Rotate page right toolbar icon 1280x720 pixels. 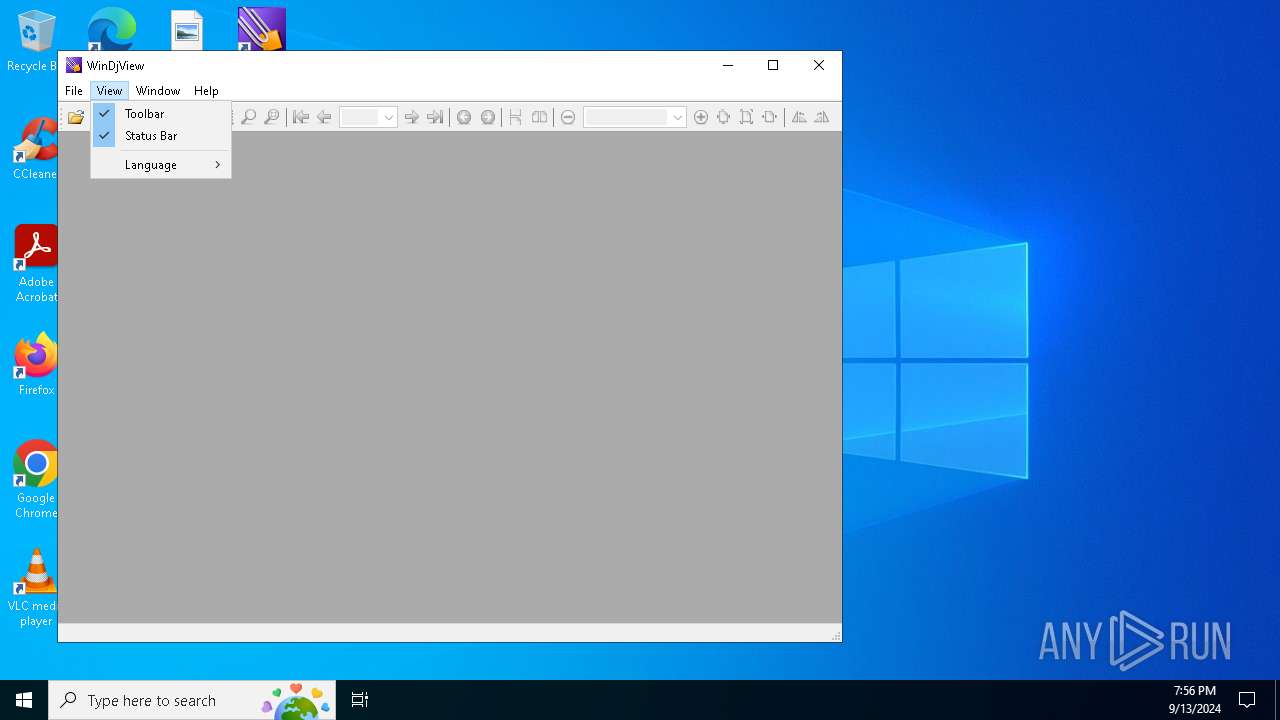822,117
